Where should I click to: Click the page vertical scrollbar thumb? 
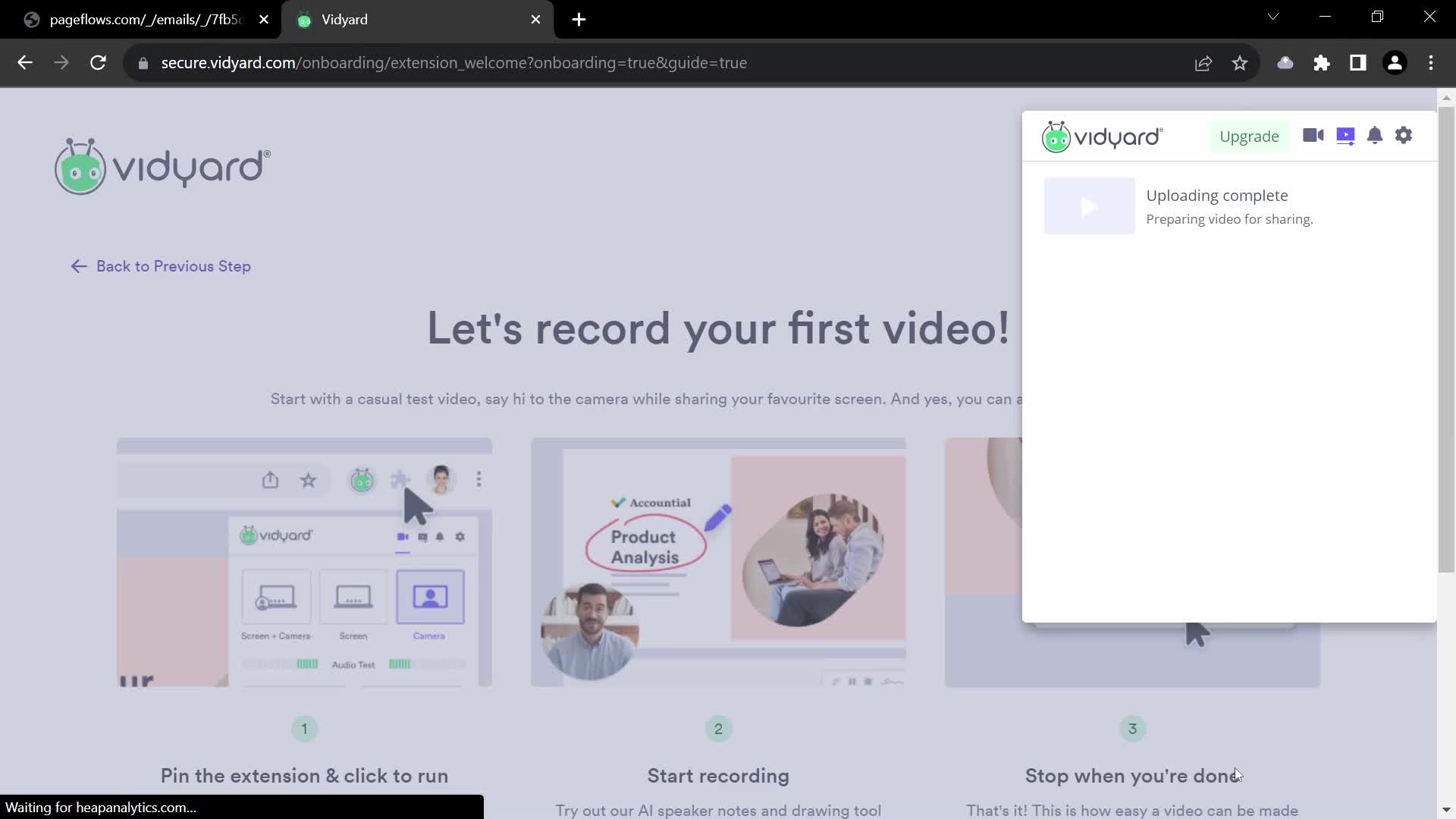point(1446,340)
